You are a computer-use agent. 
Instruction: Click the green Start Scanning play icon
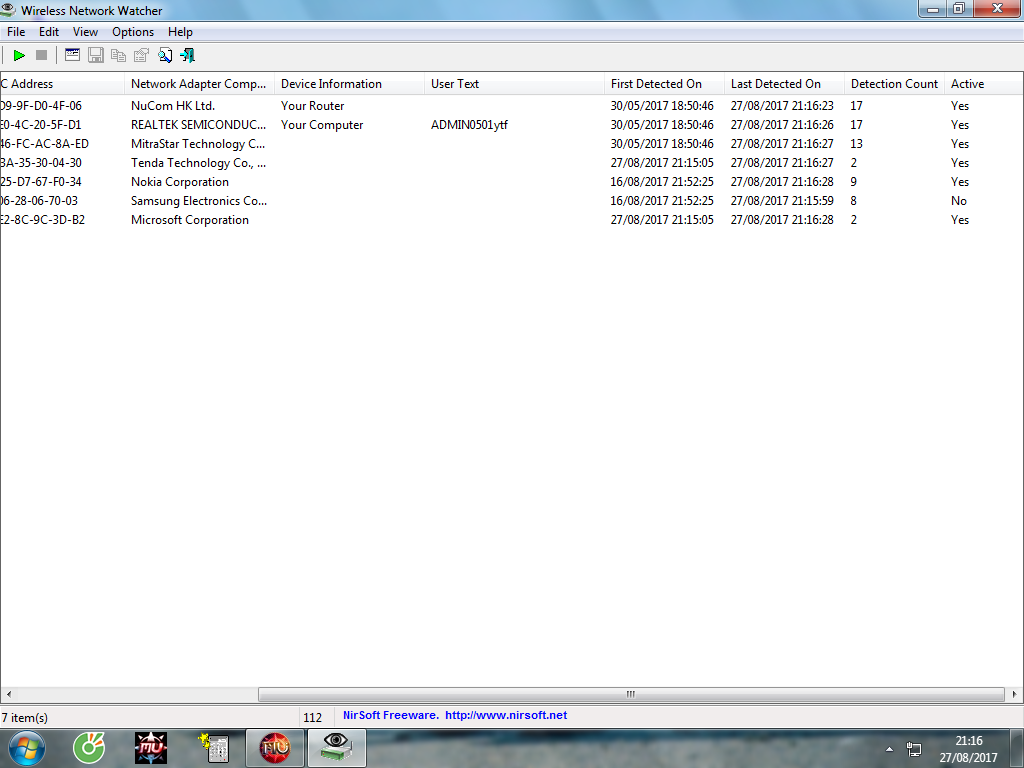(19, 55)
